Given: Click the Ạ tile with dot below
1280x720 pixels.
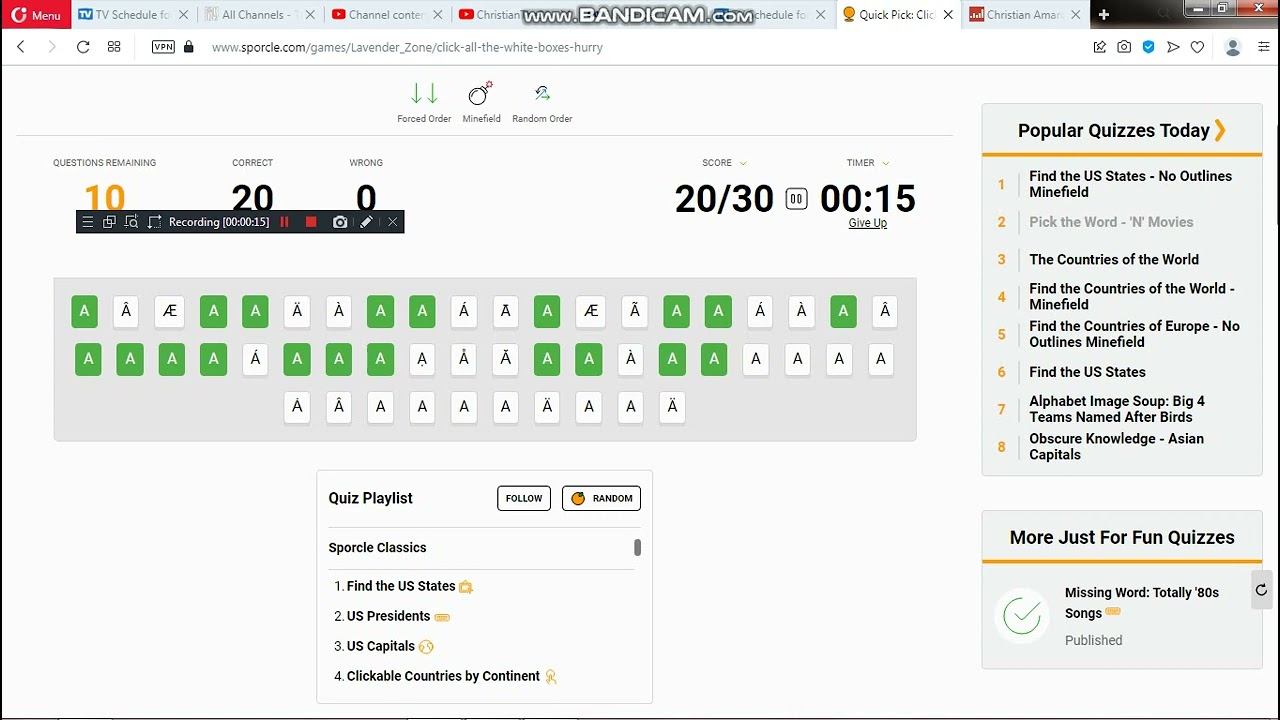Looking at the screenshot, I should pyautogui.click(x=422, y=359).
